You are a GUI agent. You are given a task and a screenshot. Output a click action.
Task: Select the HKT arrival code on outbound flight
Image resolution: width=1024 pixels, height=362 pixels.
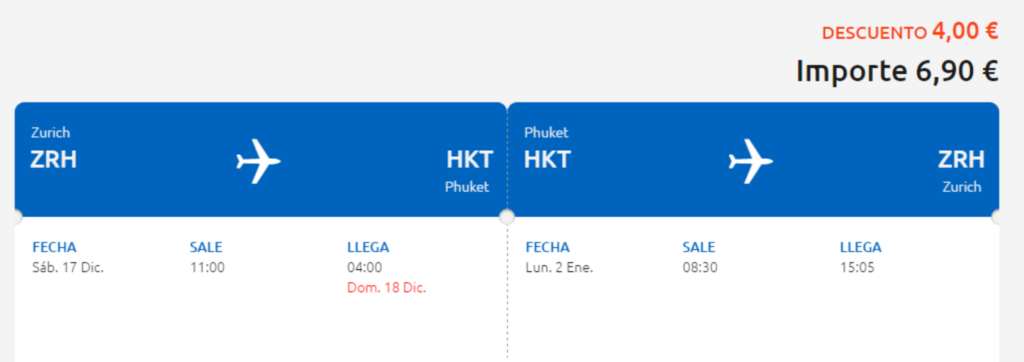coord(470,159)
